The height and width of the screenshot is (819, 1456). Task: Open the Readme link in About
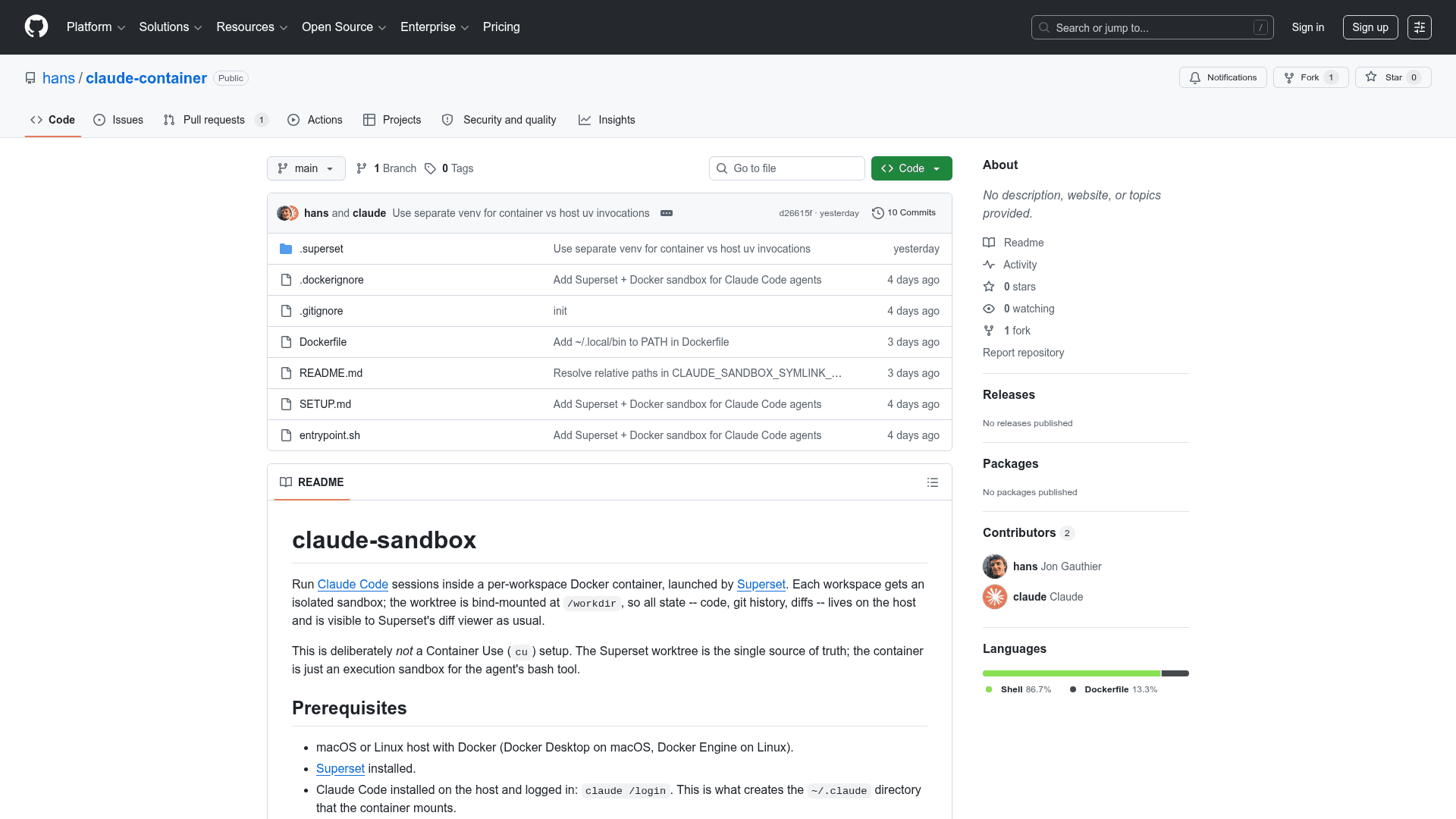[1013, 243]
